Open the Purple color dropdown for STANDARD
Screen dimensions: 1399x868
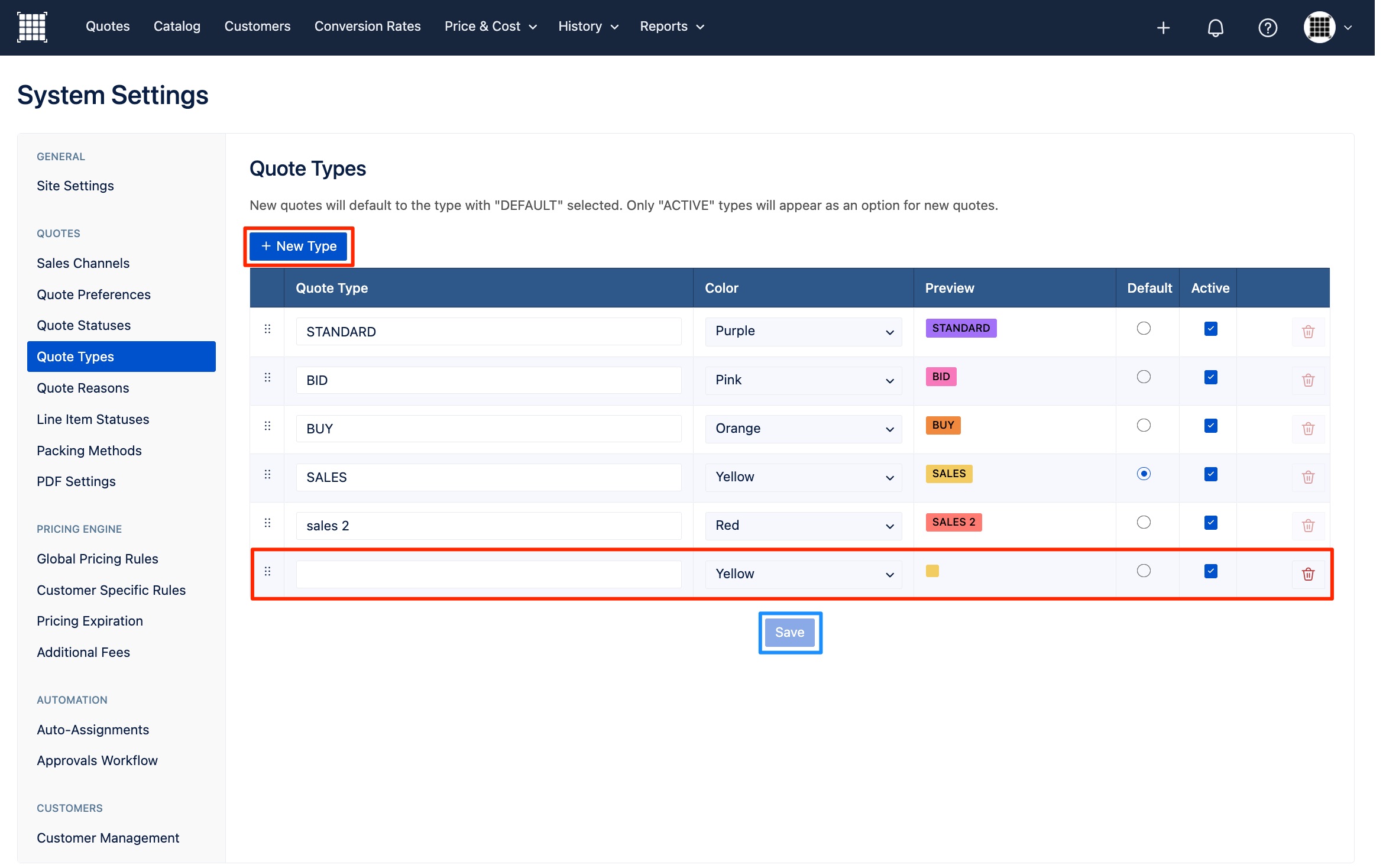pos(803,332)
